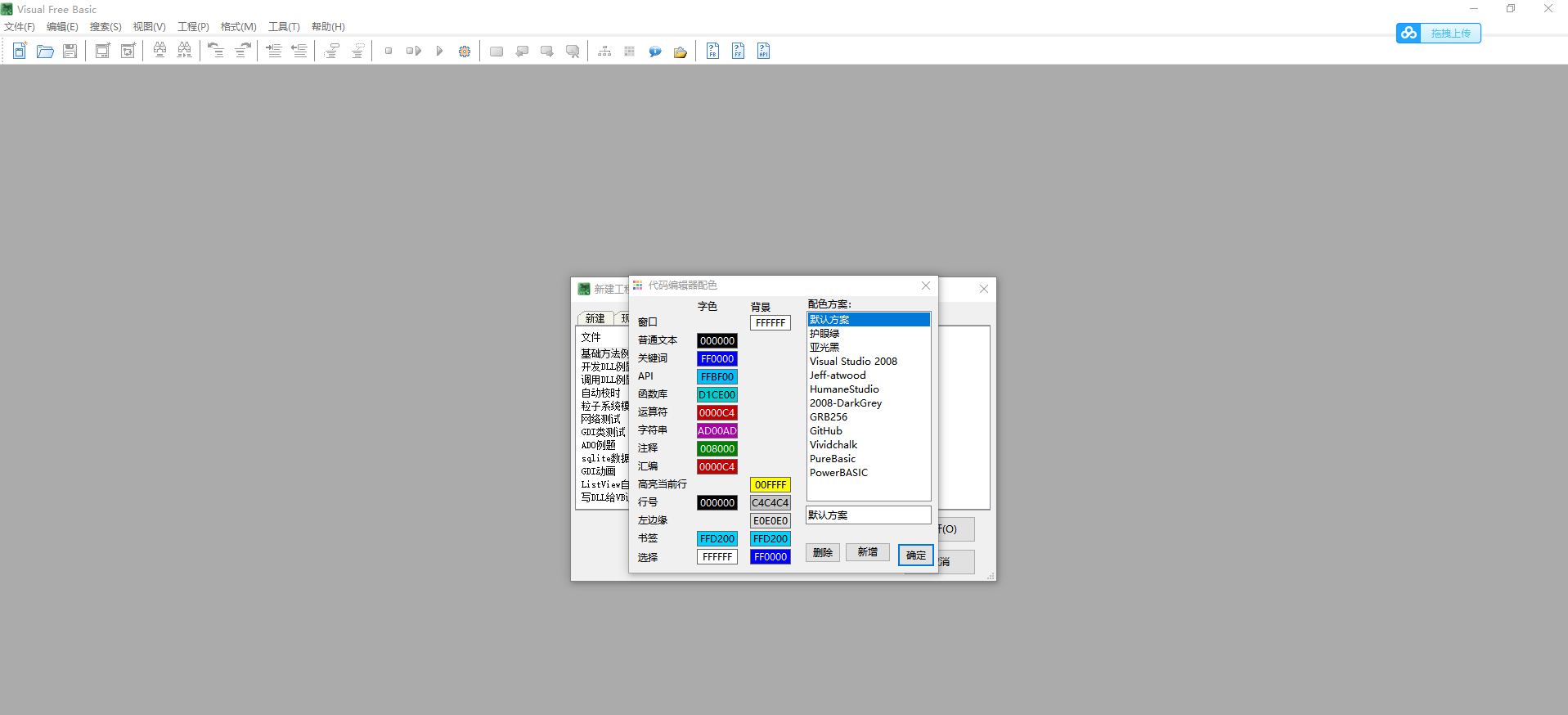This screenshot has height=715, width=1568.
Task: Click the Open folder toolbar icon
Action: [45, 51]
